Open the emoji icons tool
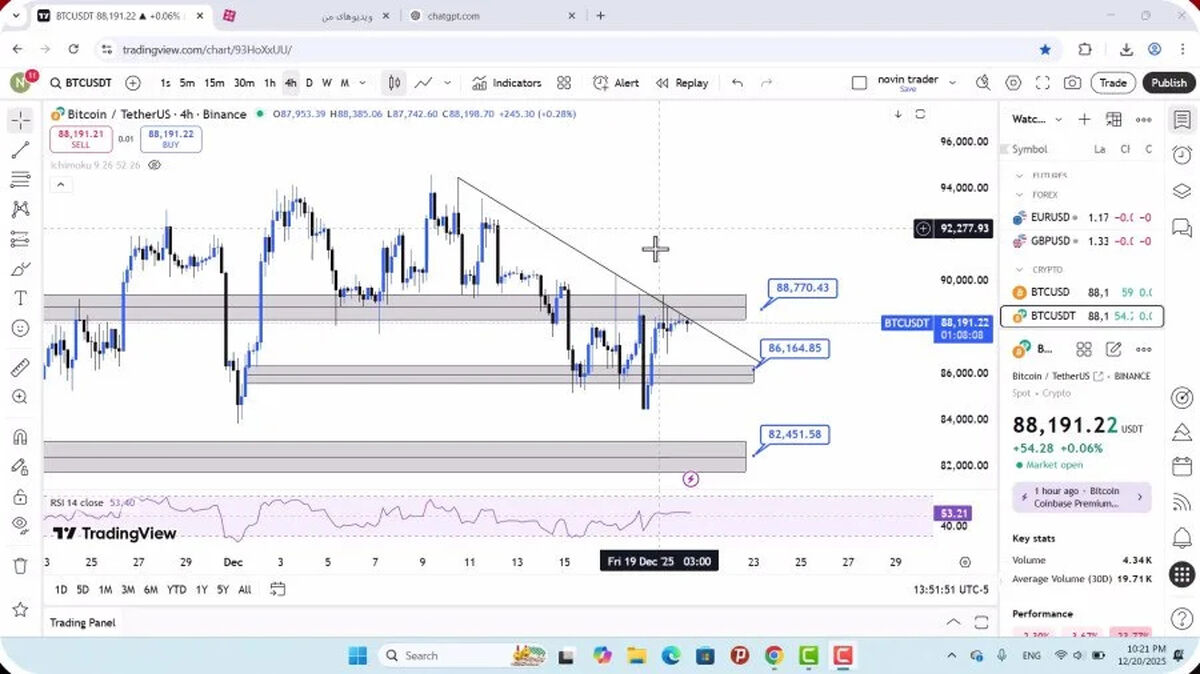1200x674 pixels. 20,328
